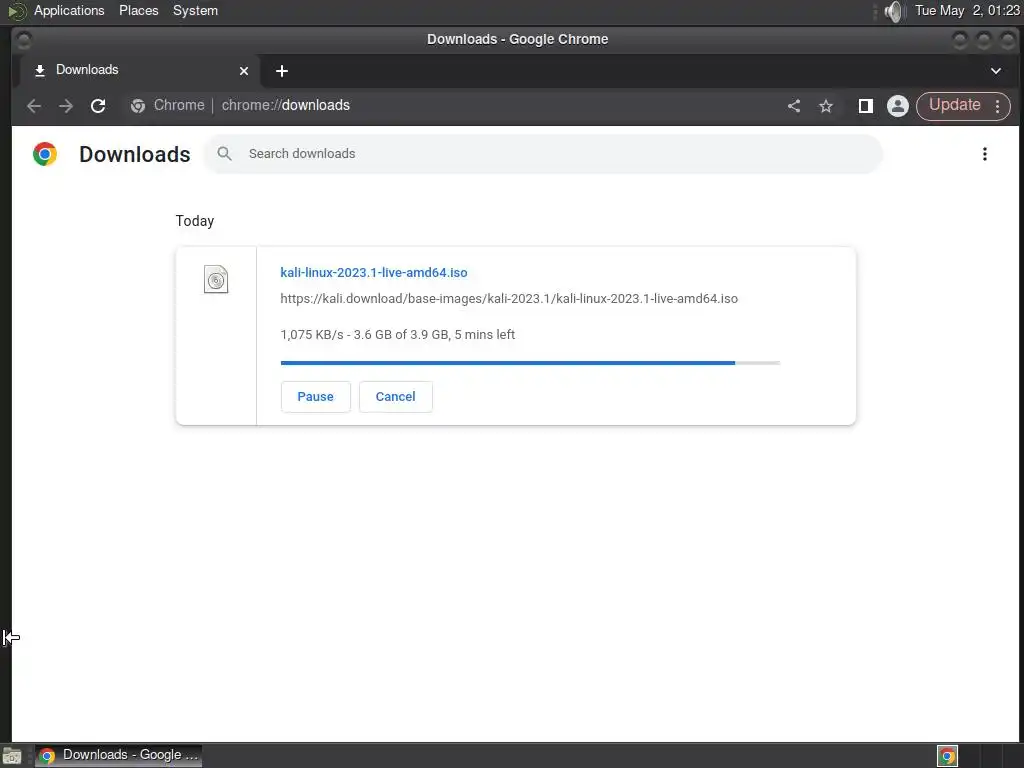Open the Downloads page more actions menu
Viewport: 1024px width, 768px height.
tap(985, 154)
